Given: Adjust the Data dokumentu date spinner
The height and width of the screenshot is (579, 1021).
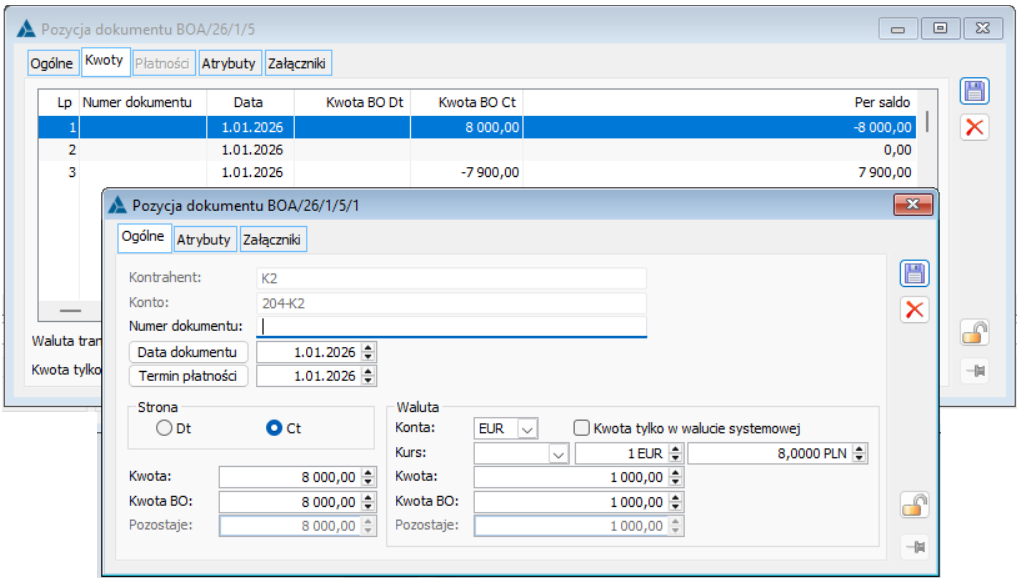Looking at the screenshot, I should (369, 352).
